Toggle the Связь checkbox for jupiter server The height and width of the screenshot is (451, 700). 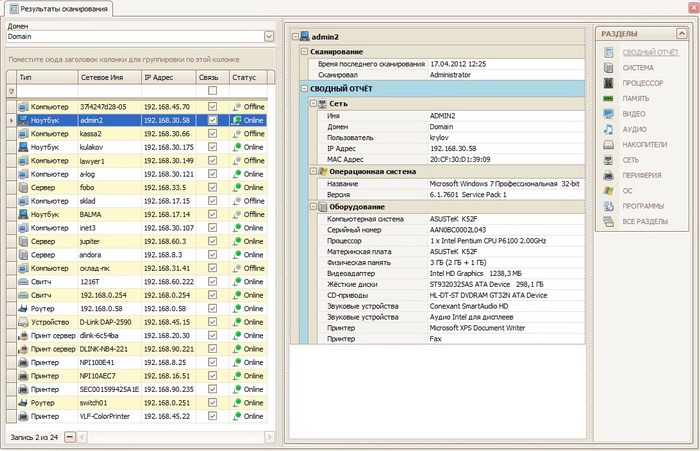click(212, 241)
